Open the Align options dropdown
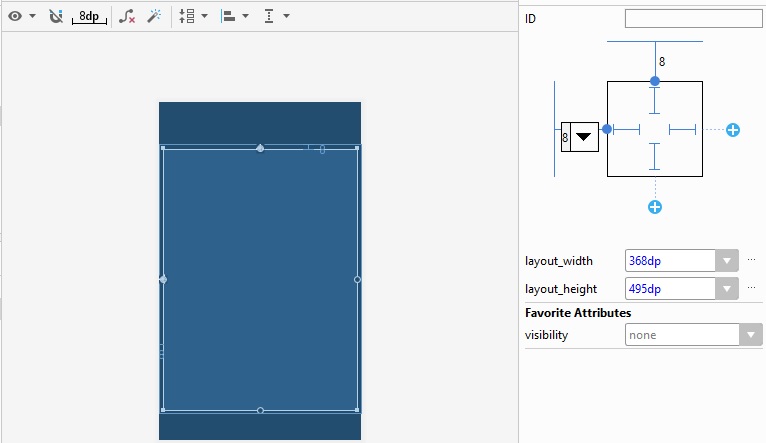Viewport: 766px width, 443px height. pyautogui.click(x=234, y=16)
